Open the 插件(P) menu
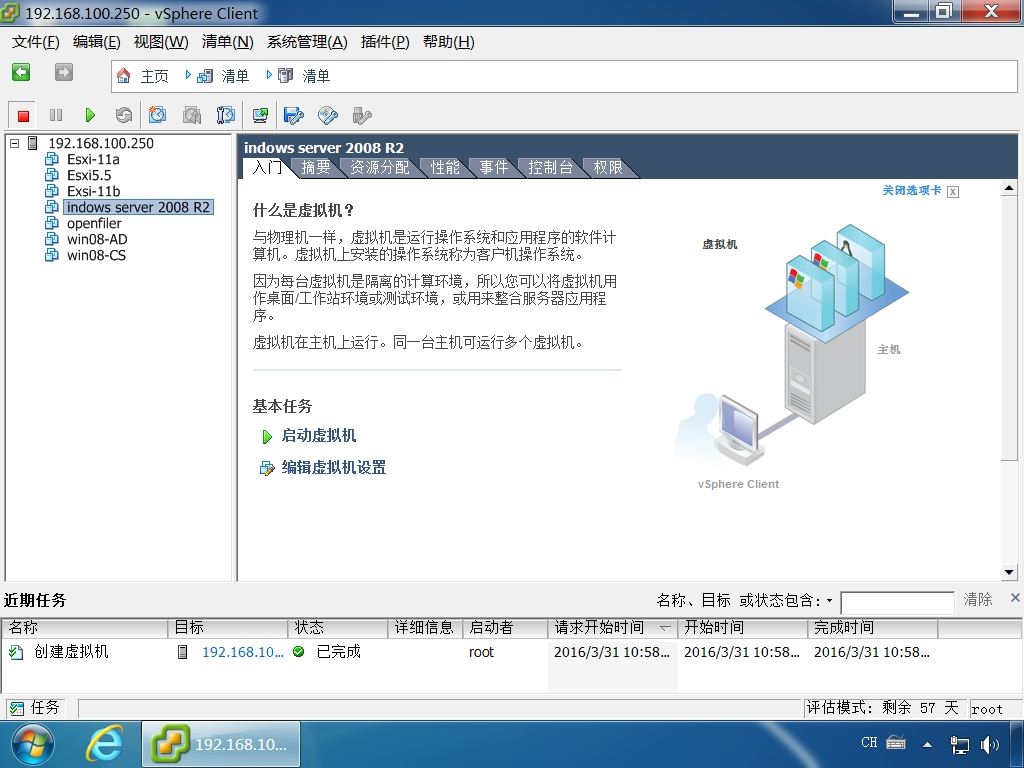 (385, 42)
